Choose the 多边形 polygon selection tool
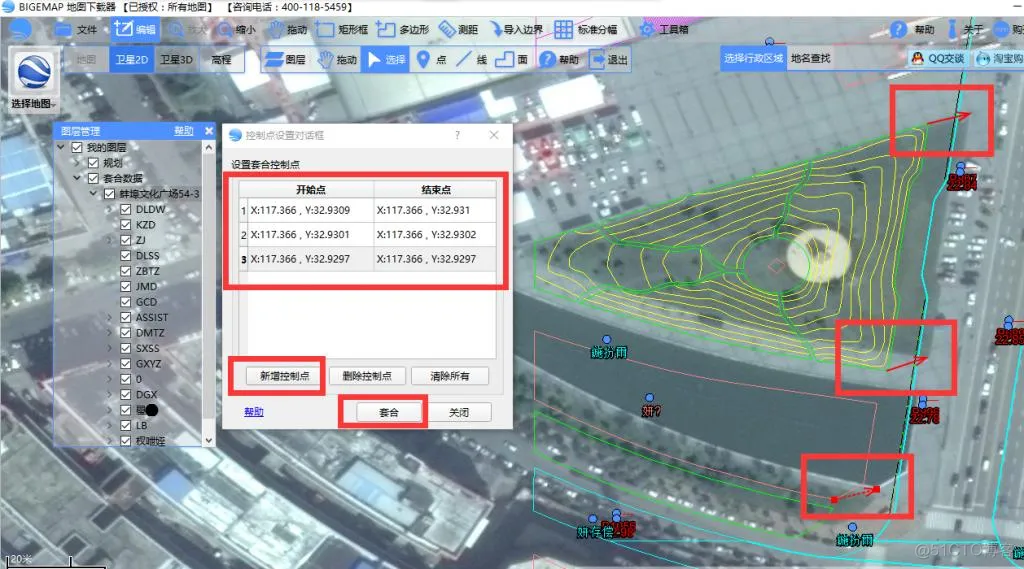Screen dimensions: 1024x569 386,29
